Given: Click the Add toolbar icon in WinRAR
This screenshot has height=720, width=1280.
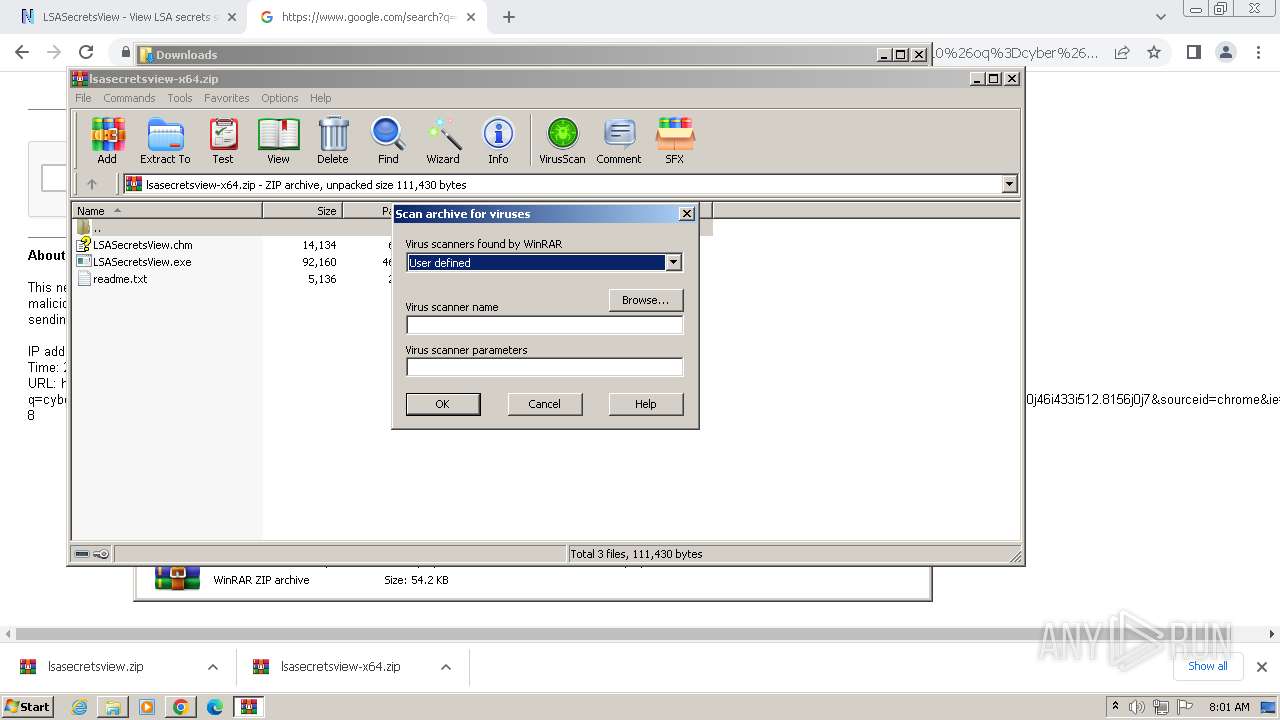Looking at the screenshot, I should tap(107, 141).
